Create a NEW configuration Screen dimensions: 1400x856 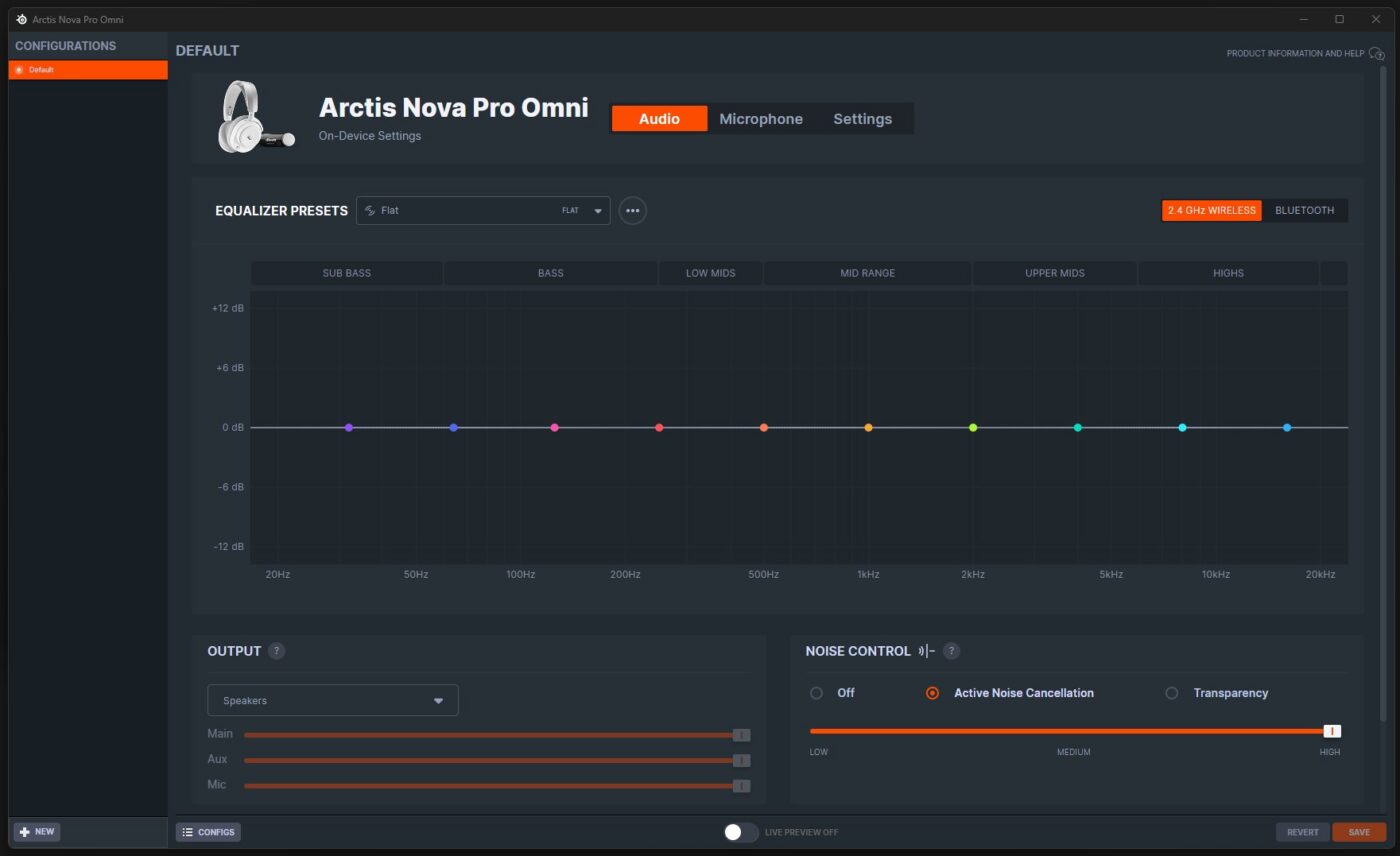click(37, 832)
